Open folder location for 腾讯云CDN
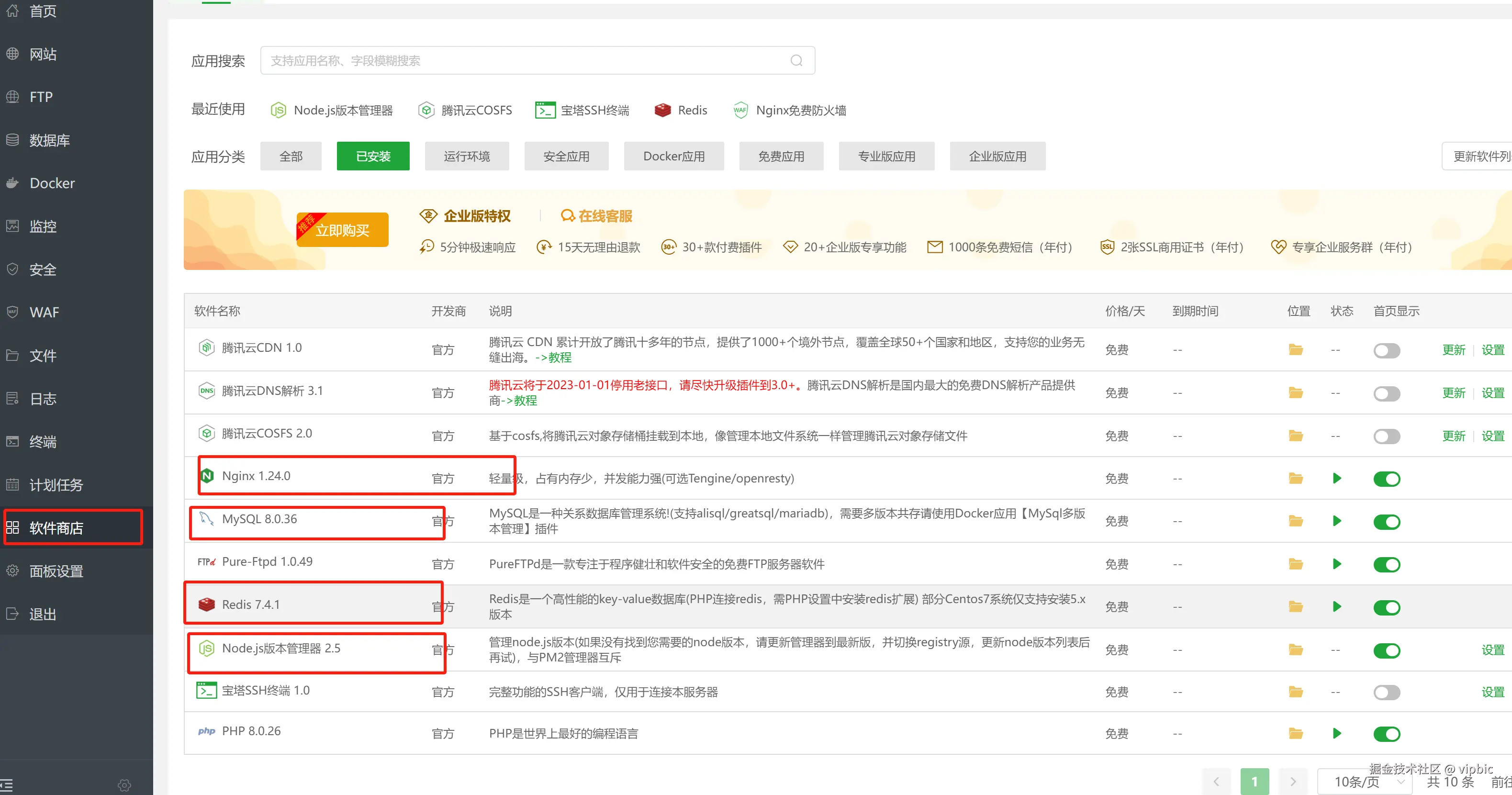Screen dimensions: 1512x795 pyautogui.click(x=1295, y=350)
